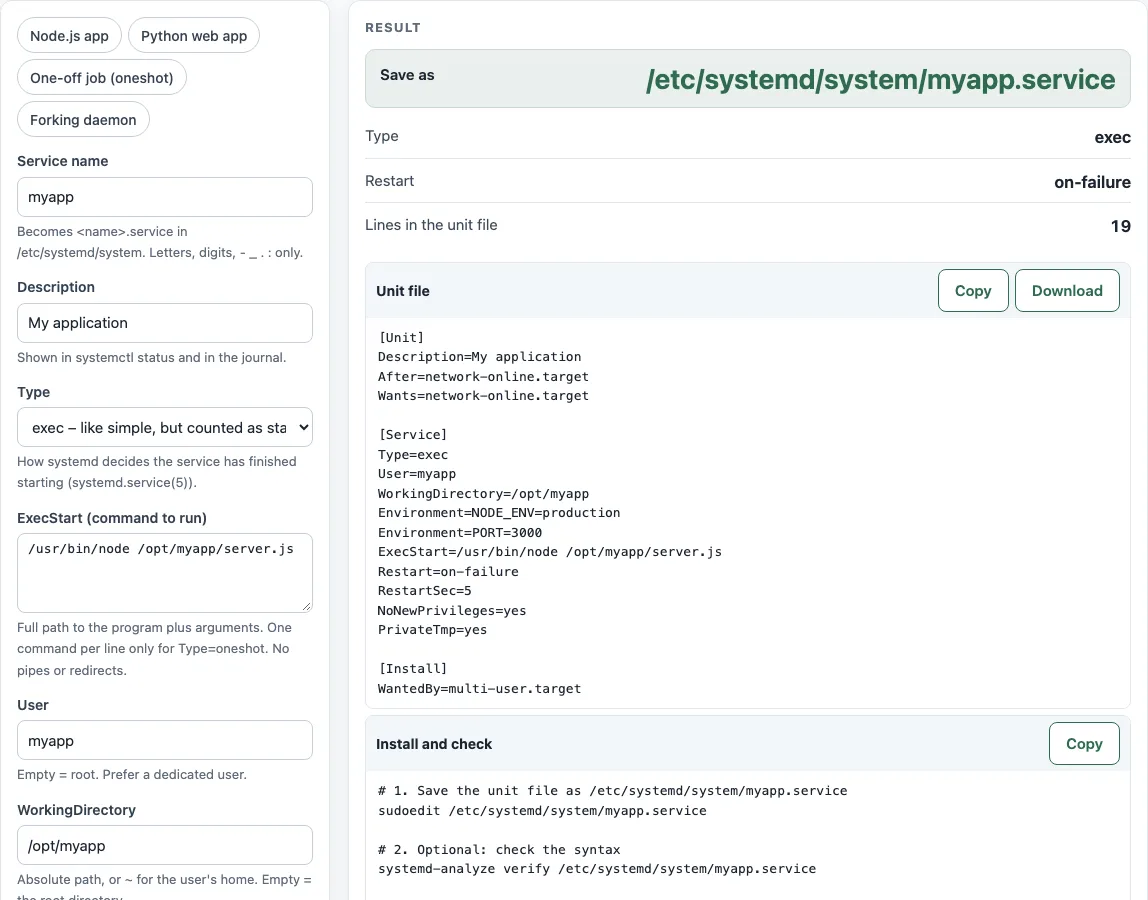Image resolution: width=1148 pixels, height=900 pixels.
Task: Click the systemd-analyze verify command line
Action: pos(597,869)
